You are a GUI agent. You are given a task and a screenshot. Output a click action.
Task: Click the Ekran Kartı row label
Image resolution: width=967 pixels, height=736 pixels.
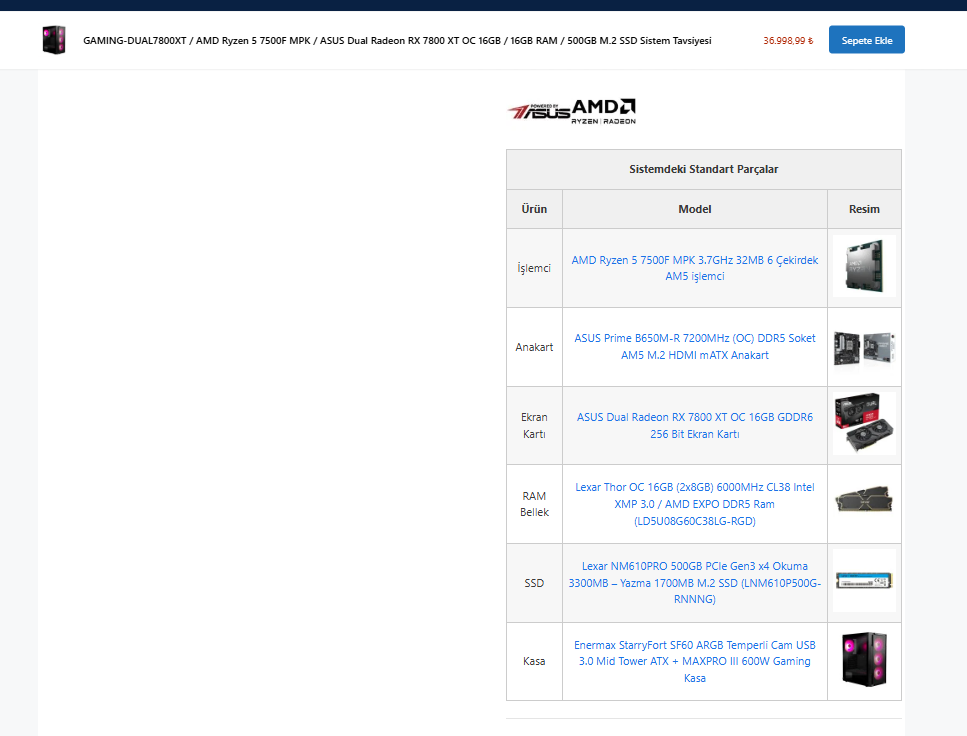(x=534, y=426)
